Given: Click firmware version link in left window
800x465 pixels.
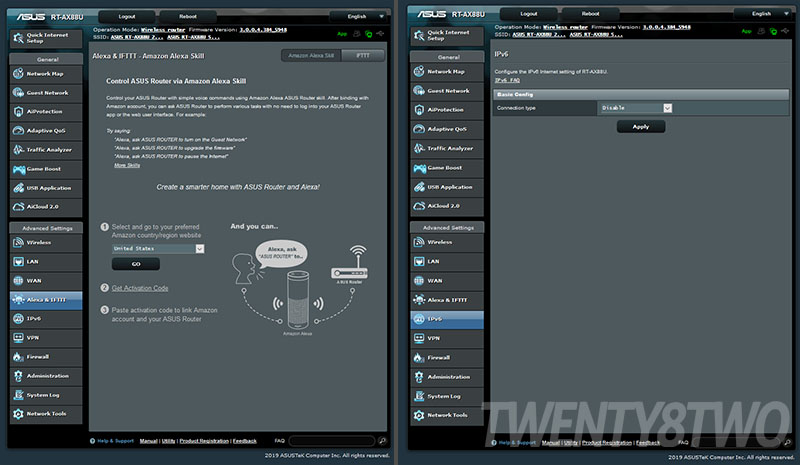Looking at the screenshot, I should coord(263,30).
